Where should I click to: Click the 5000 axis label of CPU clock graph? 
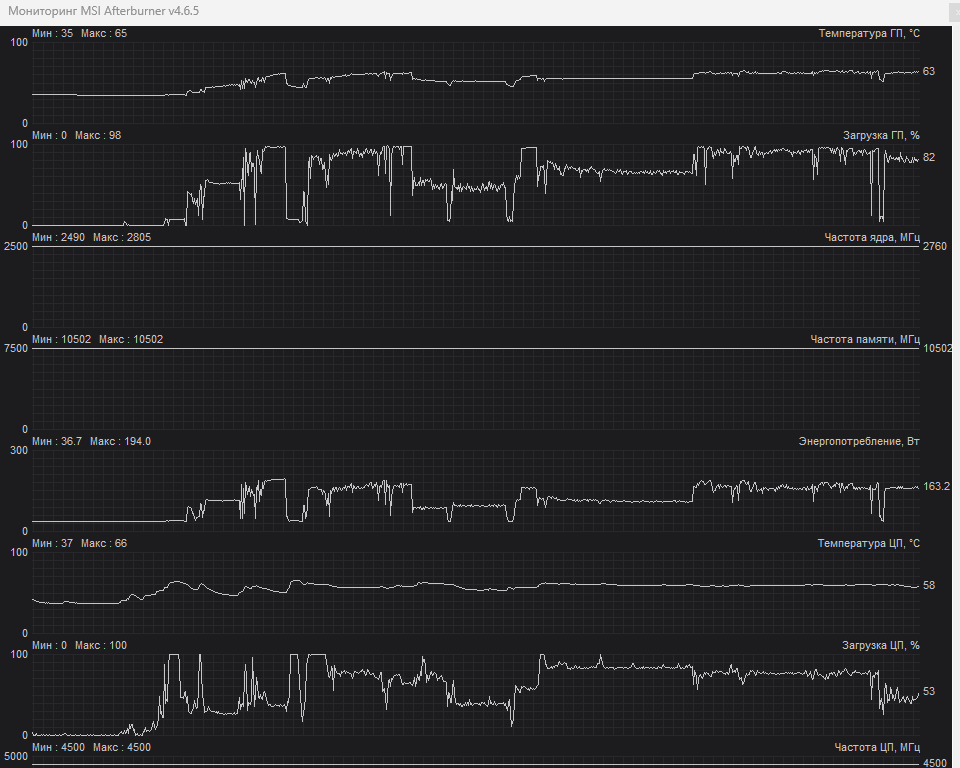[16, 756]
